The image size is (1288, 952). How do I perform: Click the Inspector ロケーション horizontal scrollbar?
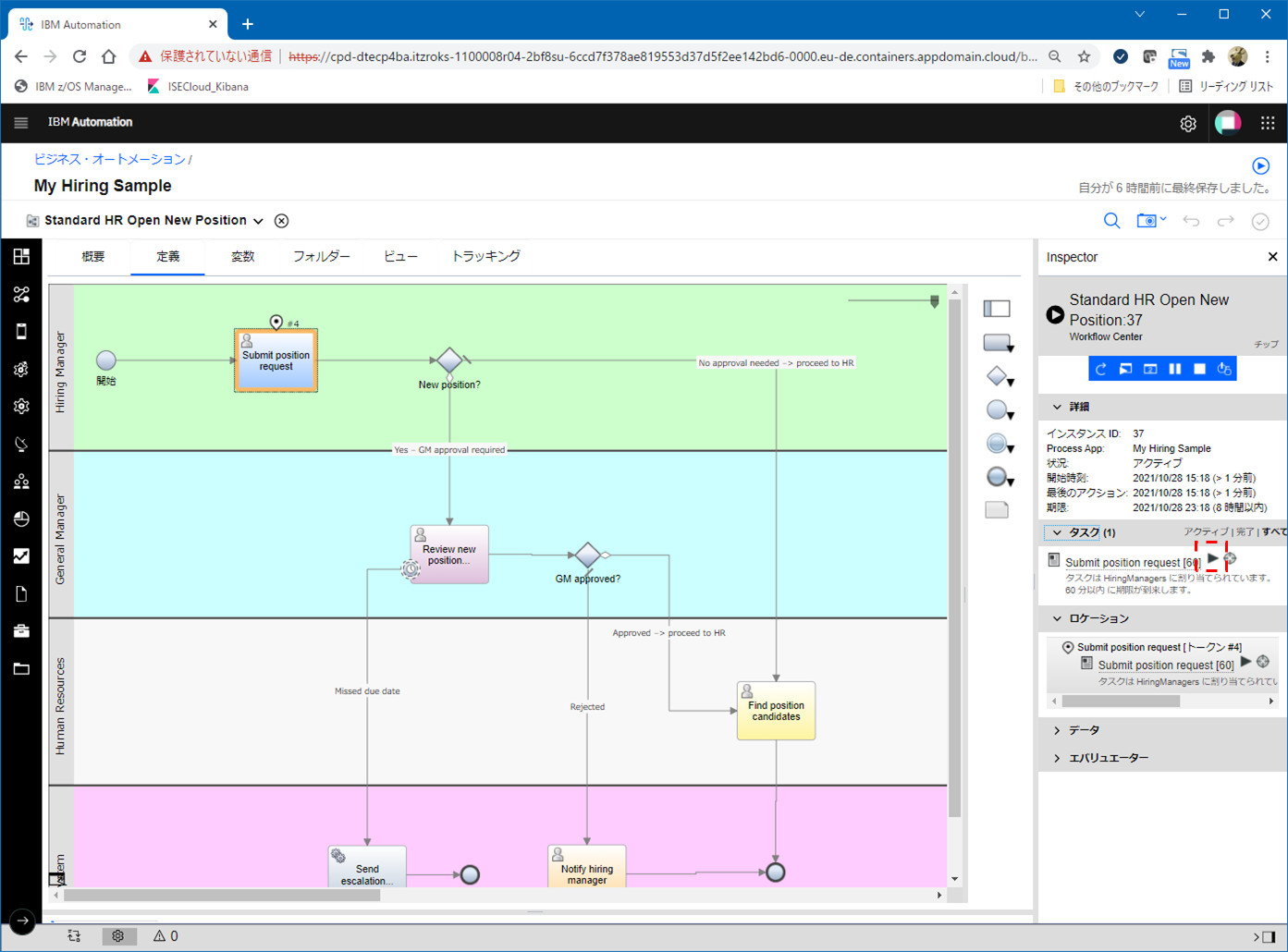1121,702
